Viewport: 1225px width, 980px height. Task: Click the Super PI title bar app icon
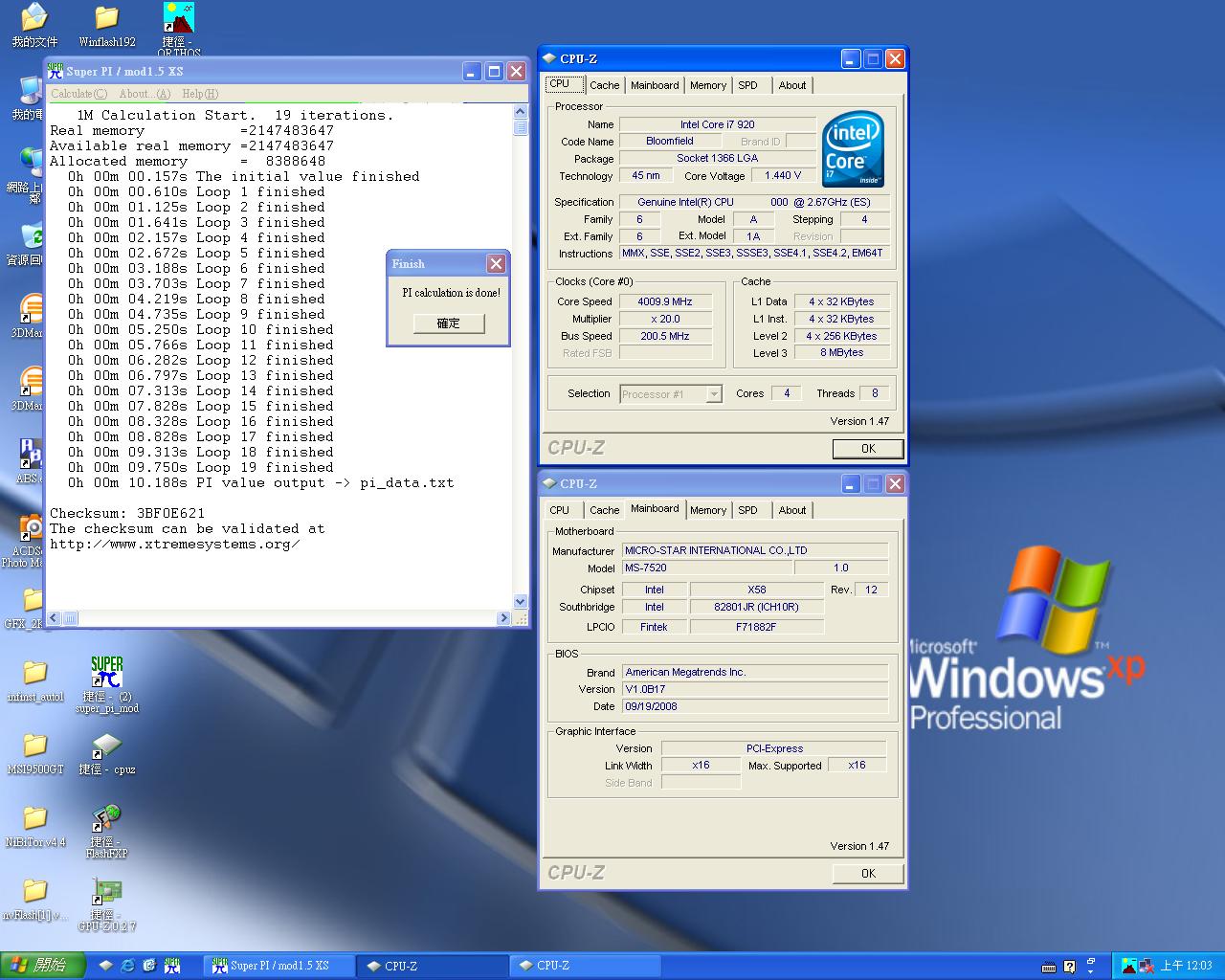(56, 71)
